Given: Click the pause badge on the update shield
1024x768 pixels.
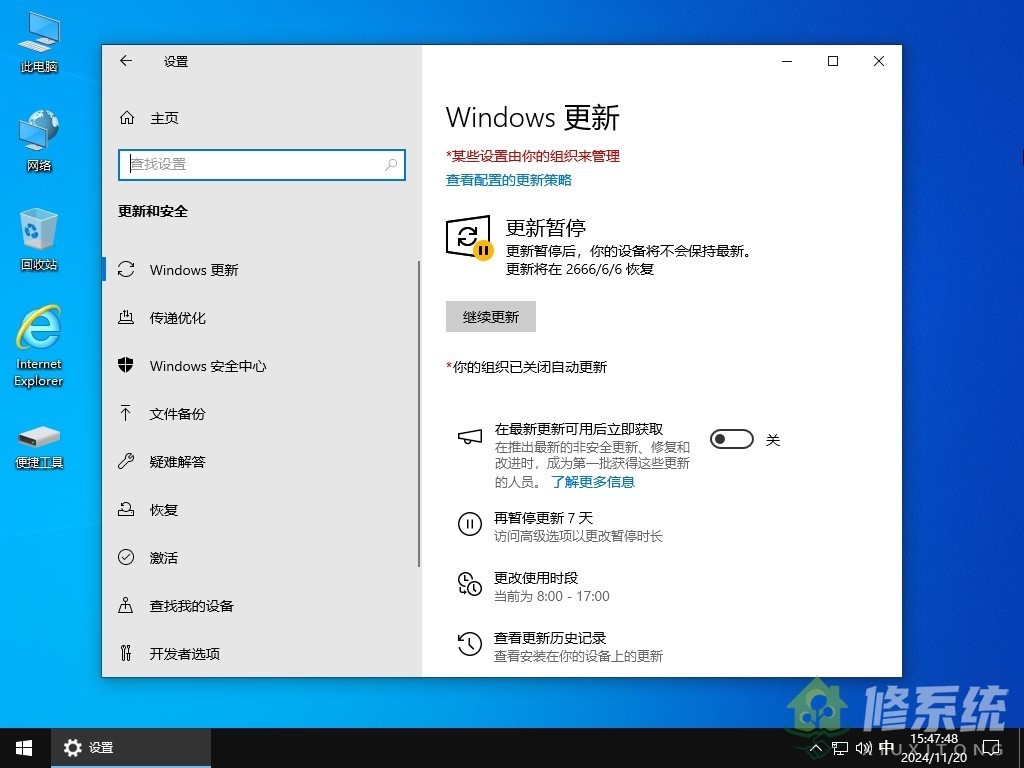Looking at the screenshot, I should pos(483,250).
